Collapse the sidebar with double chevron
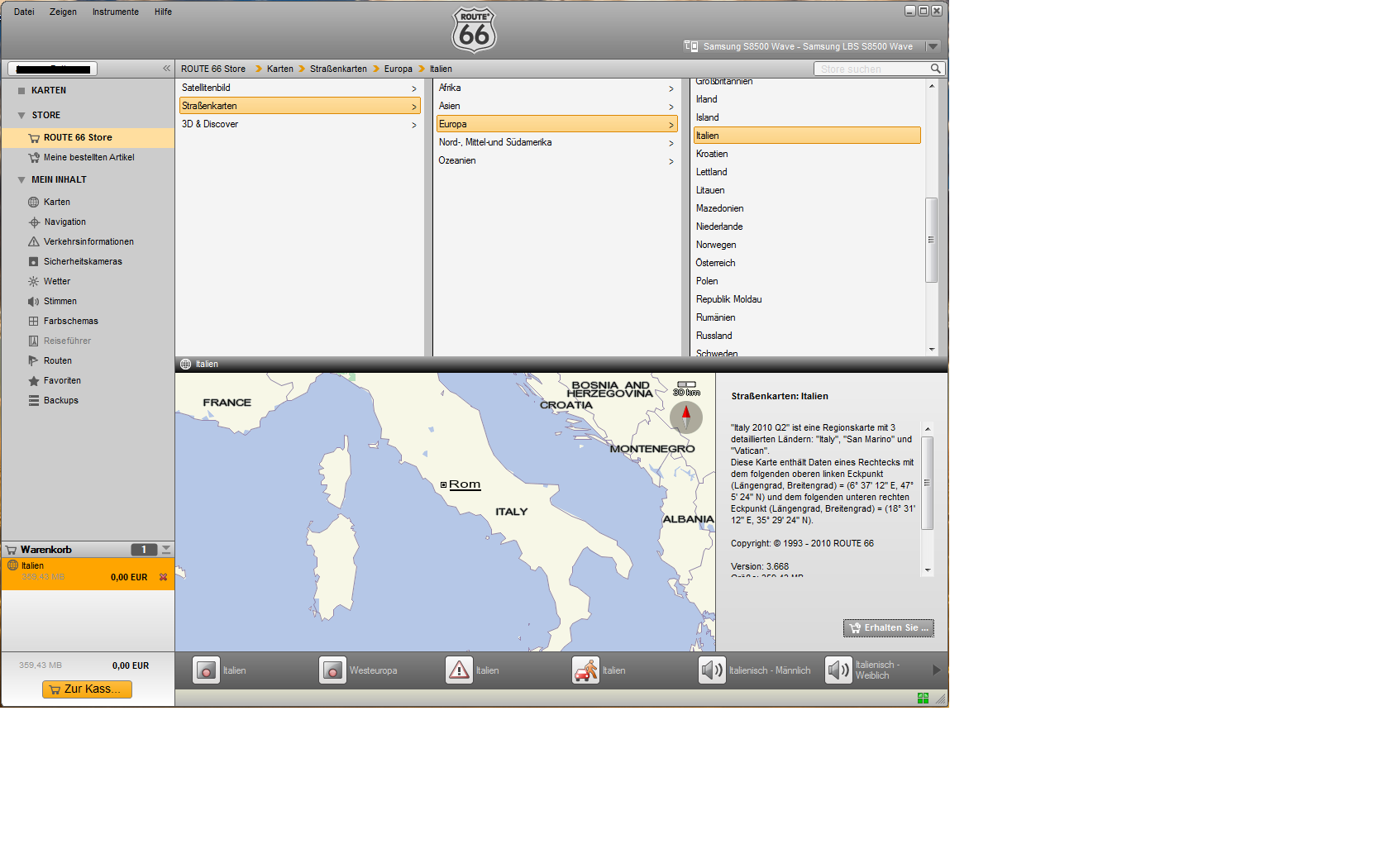The width and height of the screenshot is (1389, 868). [x=166, y=69]
